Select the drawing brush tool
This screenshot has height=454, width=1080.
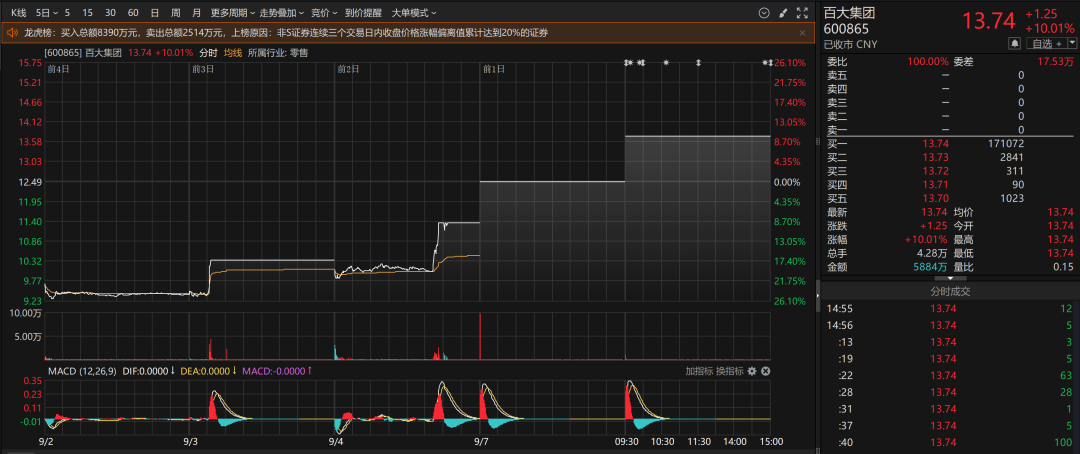click(782, 12)
